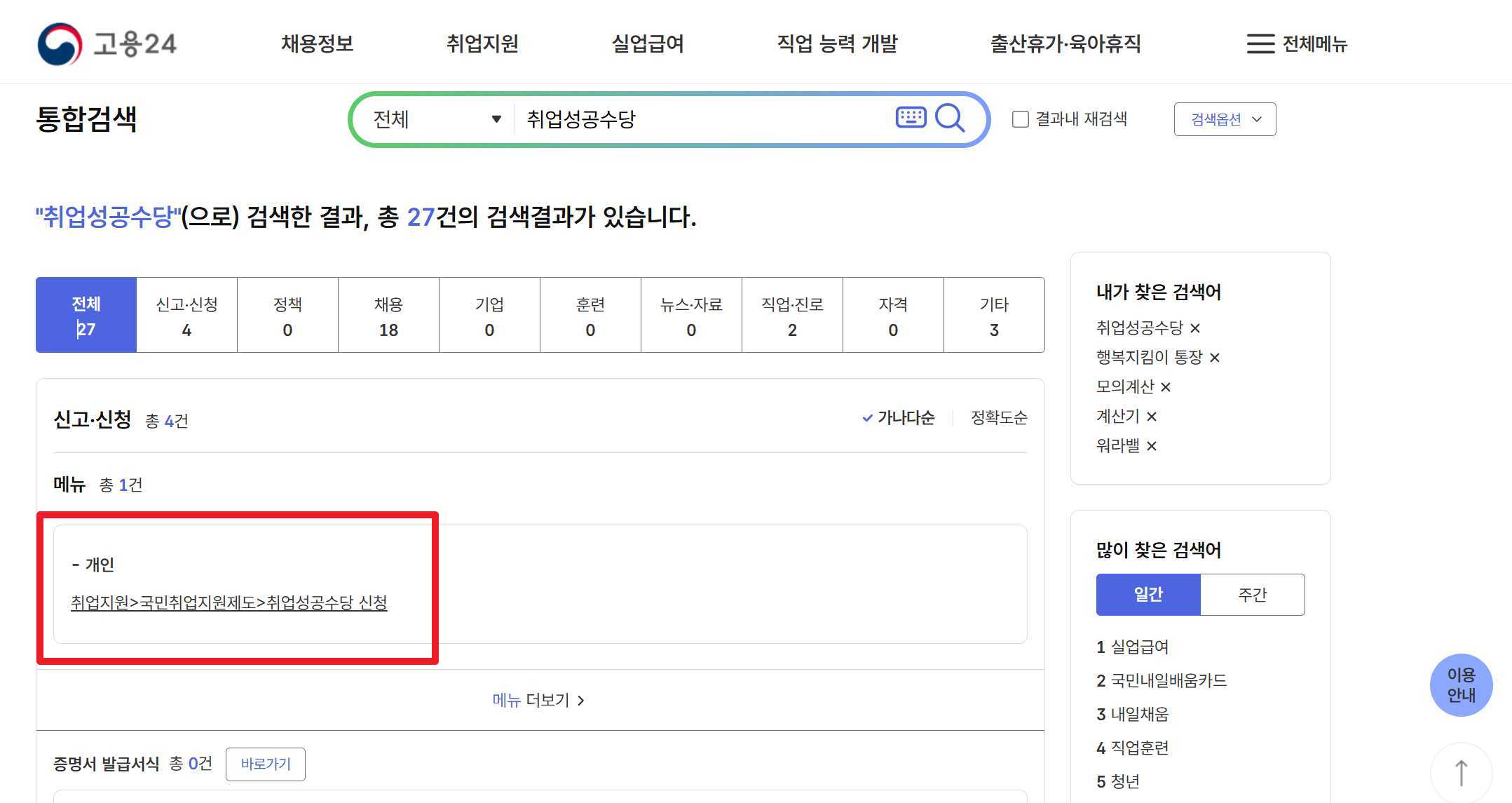Expand the 검색옵션 options panel
This screenshot has width=1512, height=803.
(x=1224, y=119)
